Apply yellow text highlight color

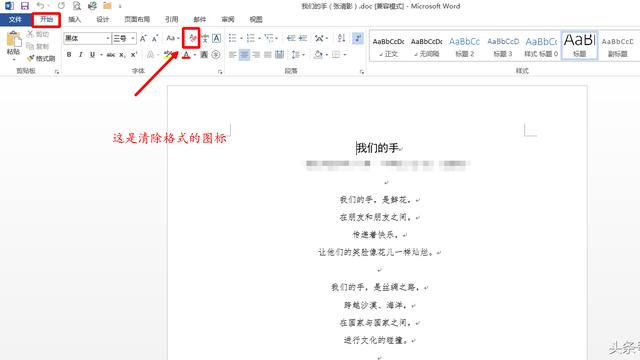[168, 55]
